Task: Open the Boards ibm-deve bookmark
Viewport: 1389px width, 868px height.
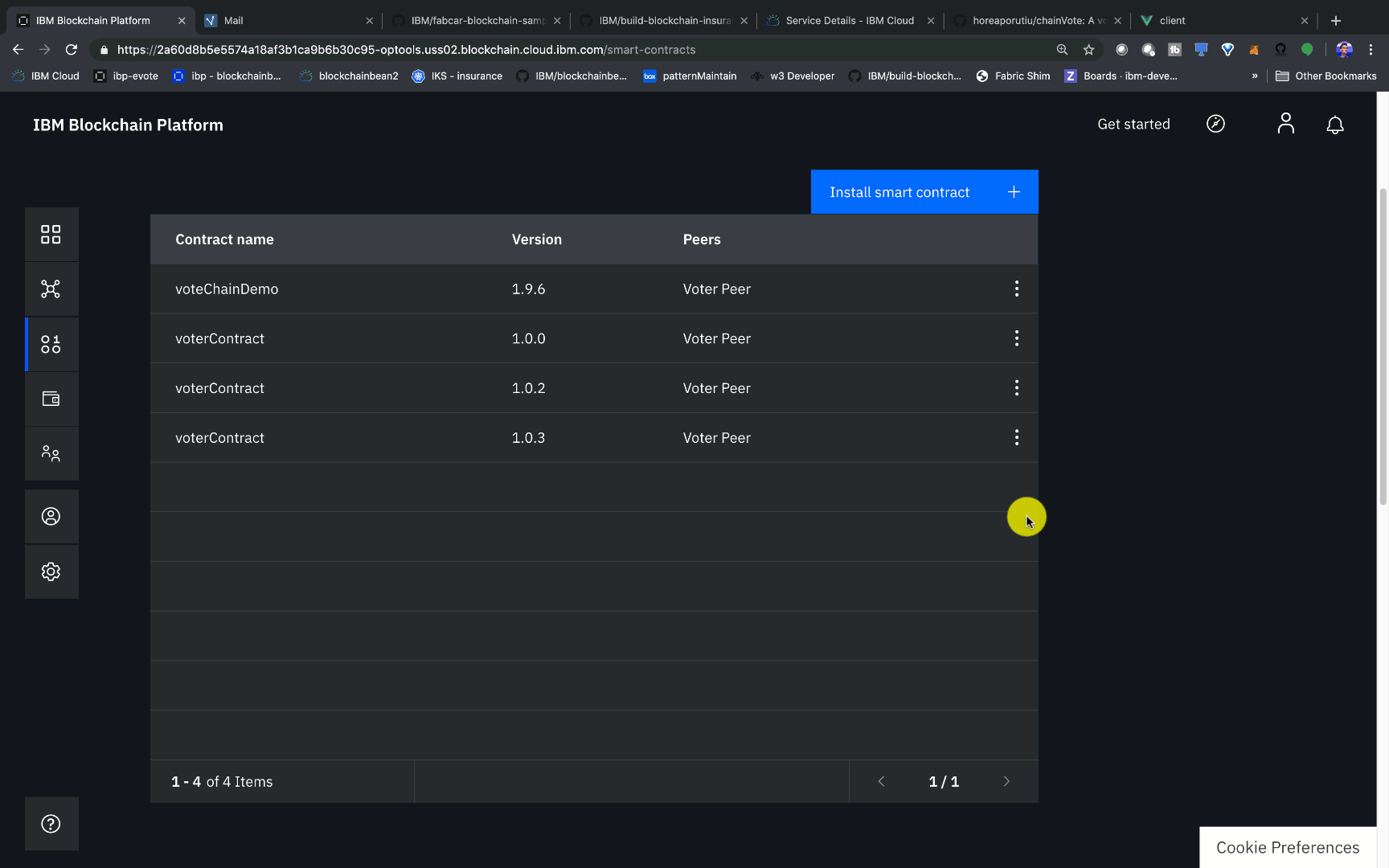Action: click(x=1121, y=76)
